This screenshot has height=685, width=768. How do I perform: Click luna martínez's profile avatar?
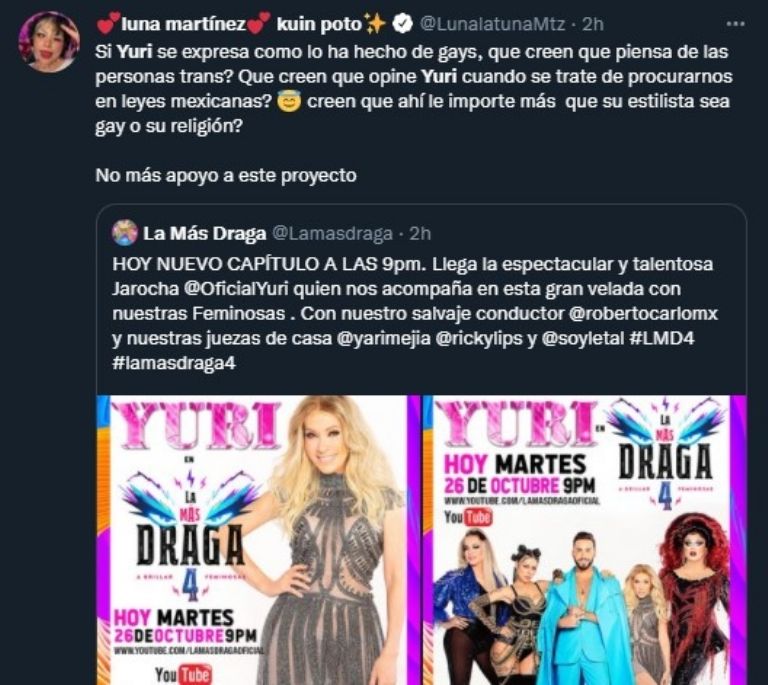[x=48, y=42]
